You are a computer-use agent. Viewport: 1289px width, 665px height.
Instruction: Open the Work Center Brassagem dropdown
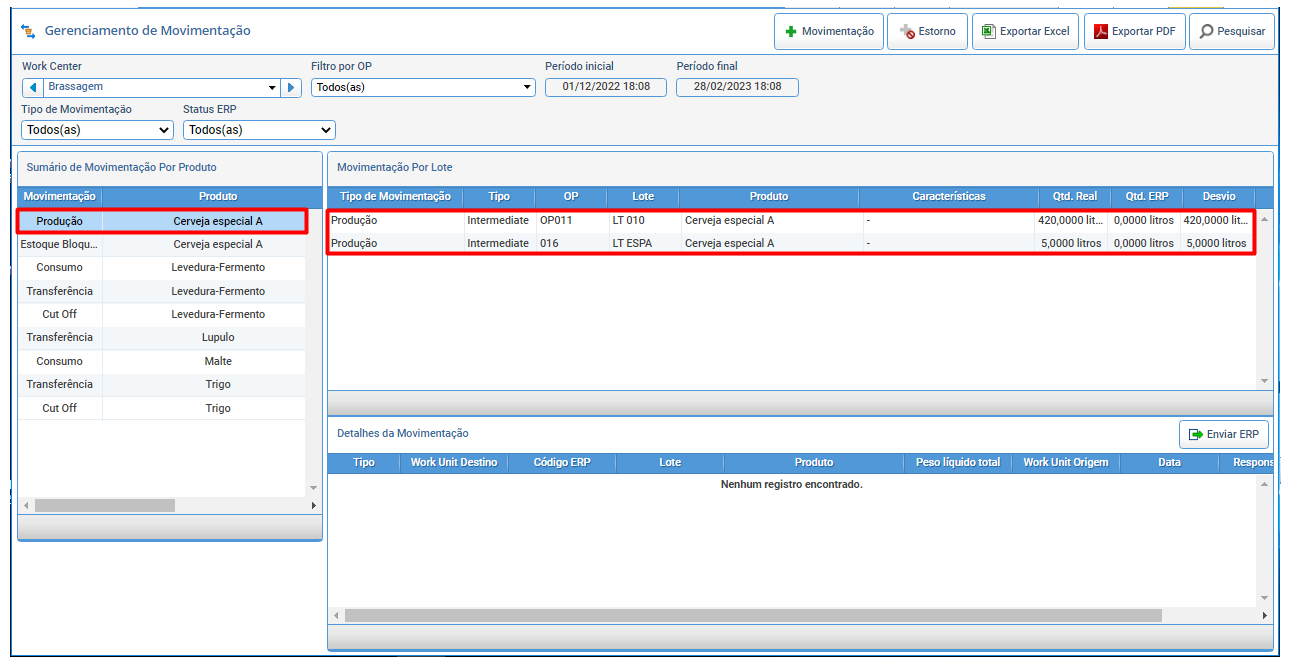click(161, 87)
